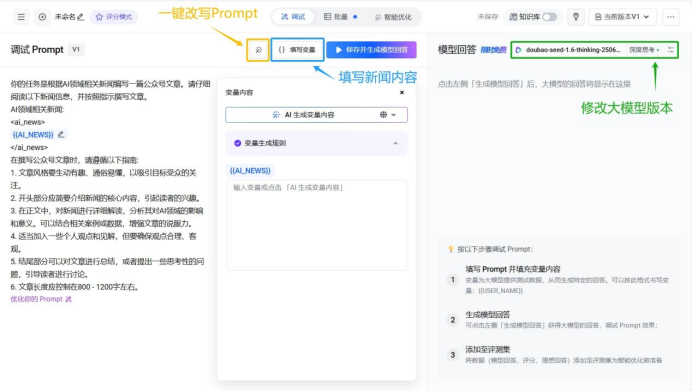
Task: Click the 优化你的 Prompt link
Action: (x=41, y=299)
